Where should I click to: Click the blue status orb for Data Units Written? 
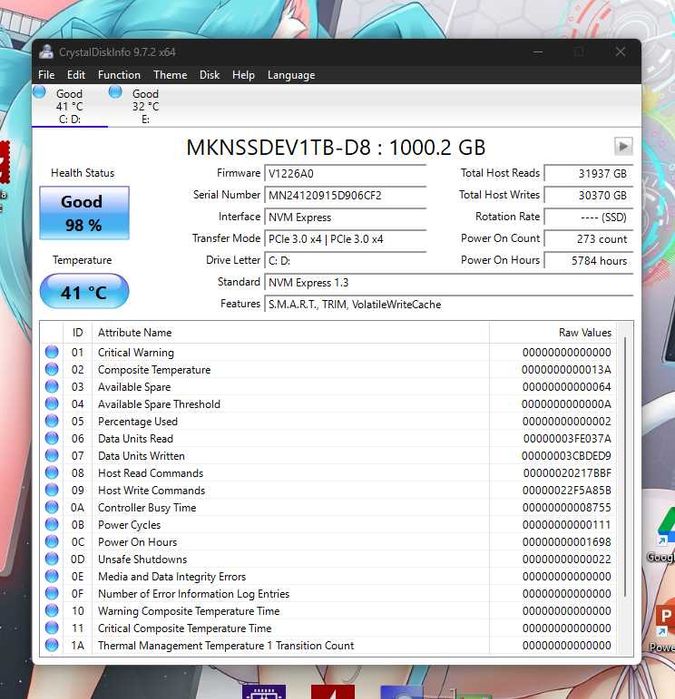[52, 456]
